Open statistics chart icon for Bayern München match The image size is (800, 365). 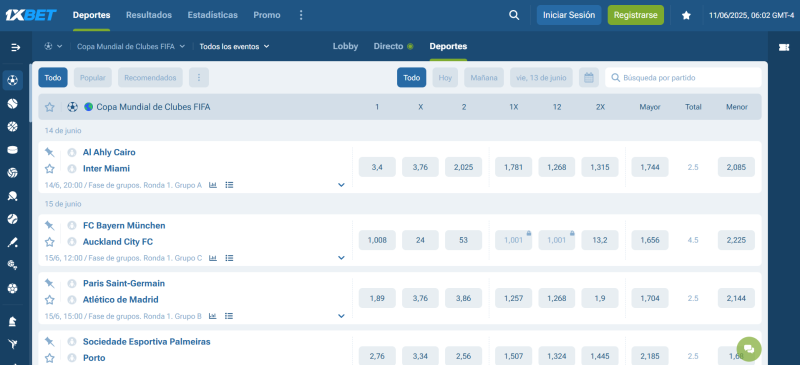213,258
